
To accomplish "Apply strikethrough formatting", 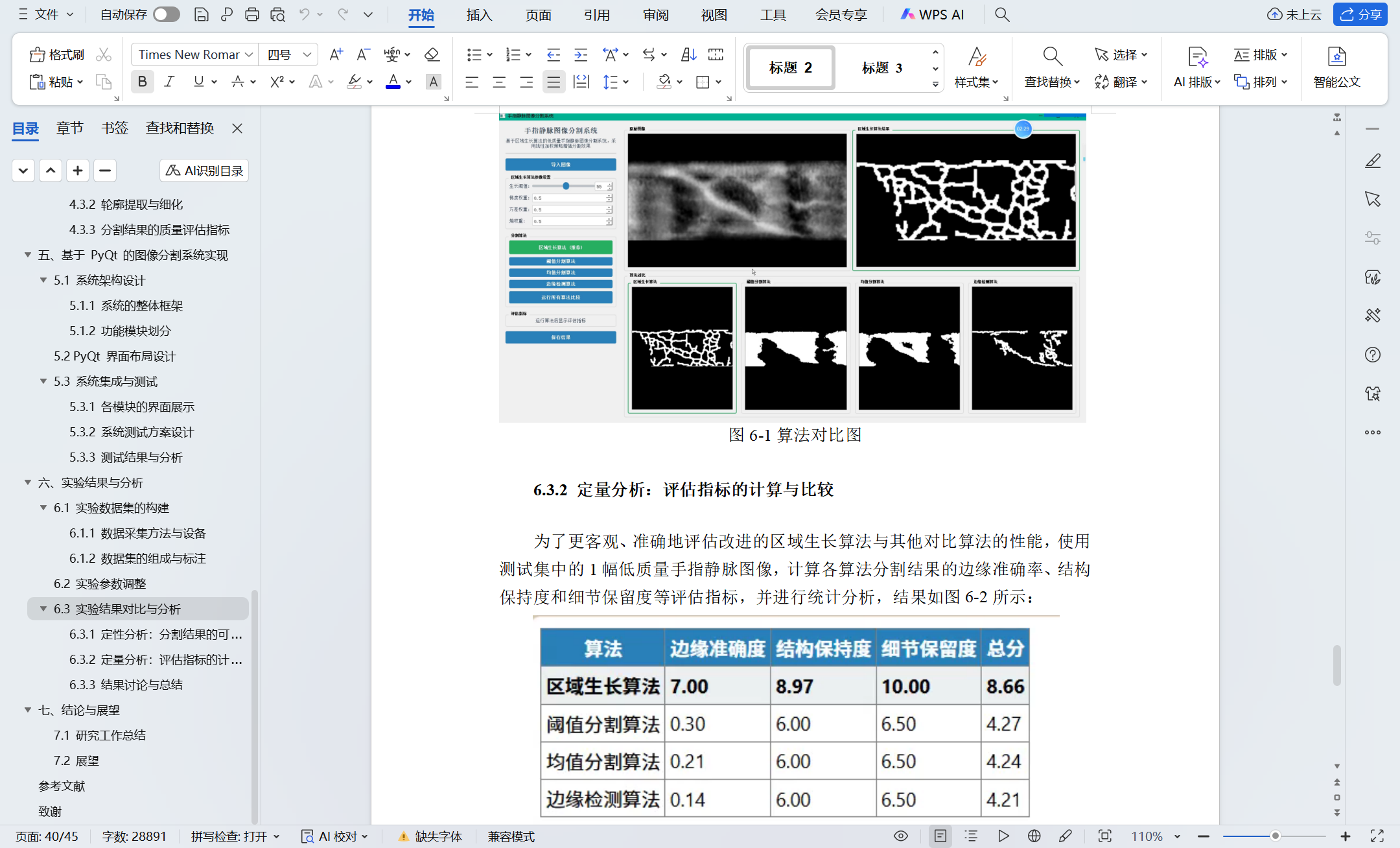I will click(x=238, y=82).
